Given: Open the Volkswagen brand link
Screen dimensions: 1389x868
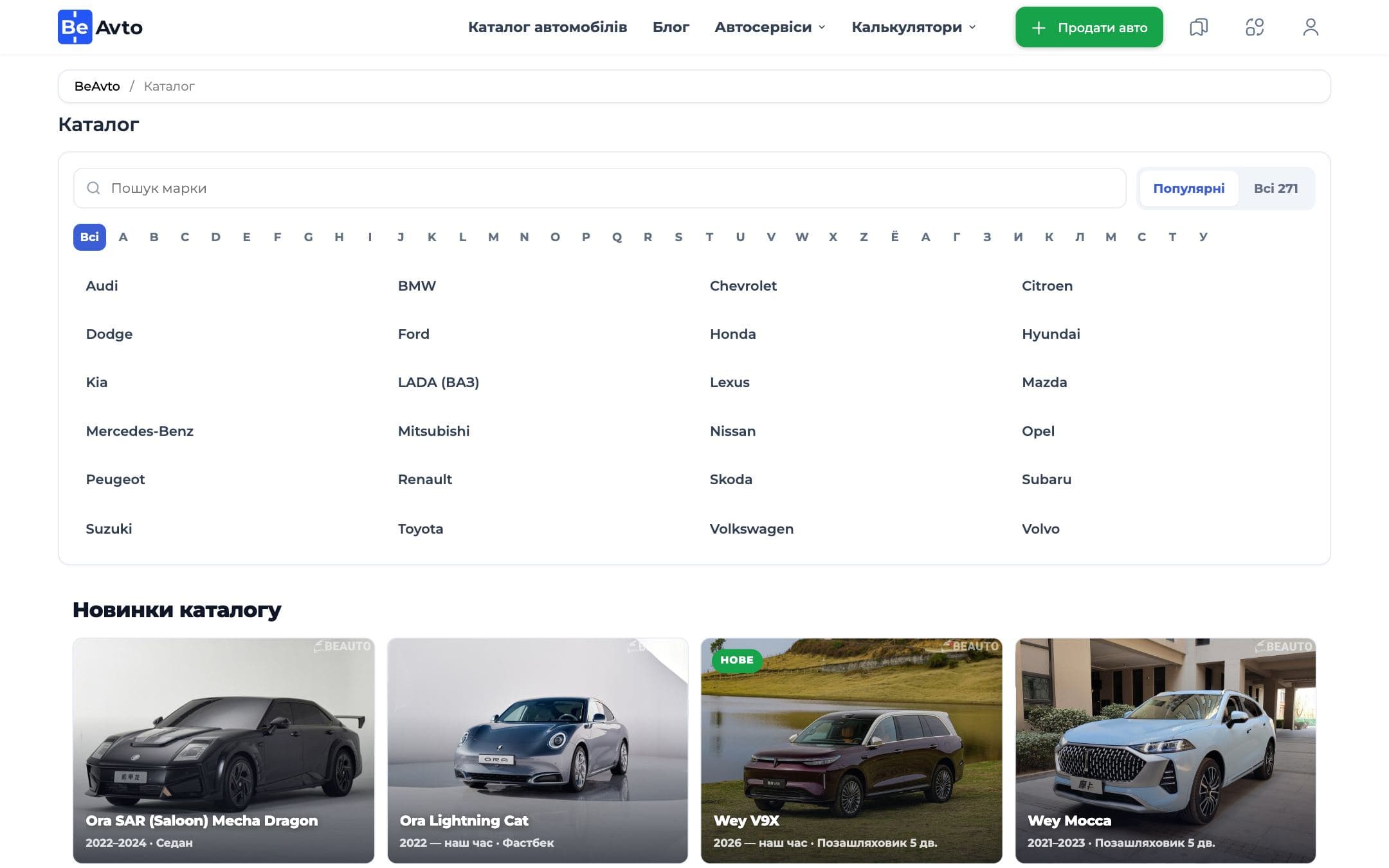Looking at the screenshot, I should coord(751,529).
